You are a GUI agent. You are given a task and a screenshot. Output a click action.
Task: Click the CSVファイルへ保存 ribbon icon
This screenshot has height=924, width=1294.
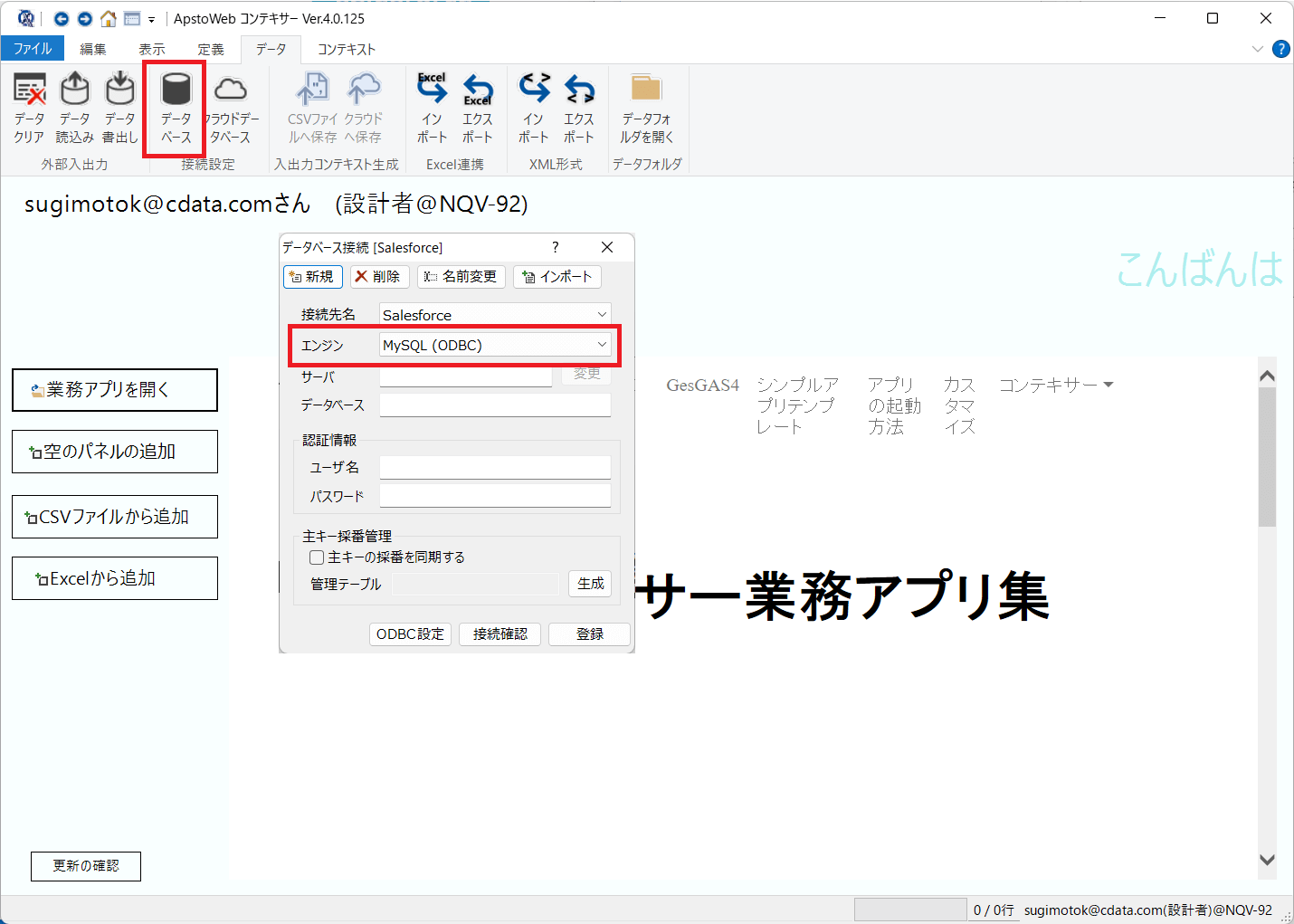pyautogui.click(x=312, y=108)
